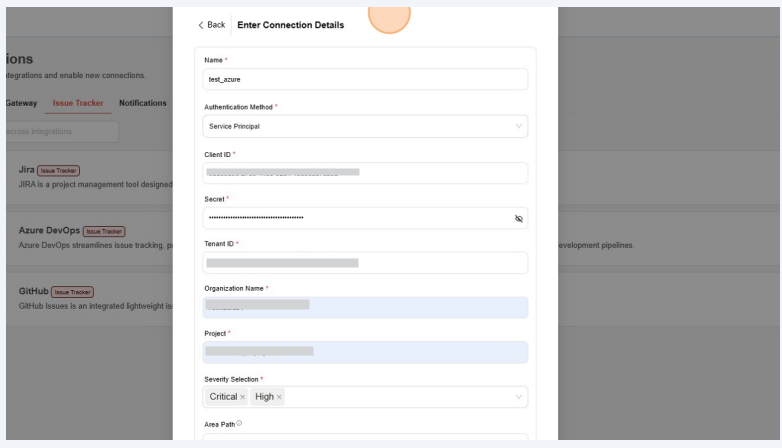Expand the Severity Selection dropdown arrow
Screen dimensions: 782x448
click(x=518, y=397)
